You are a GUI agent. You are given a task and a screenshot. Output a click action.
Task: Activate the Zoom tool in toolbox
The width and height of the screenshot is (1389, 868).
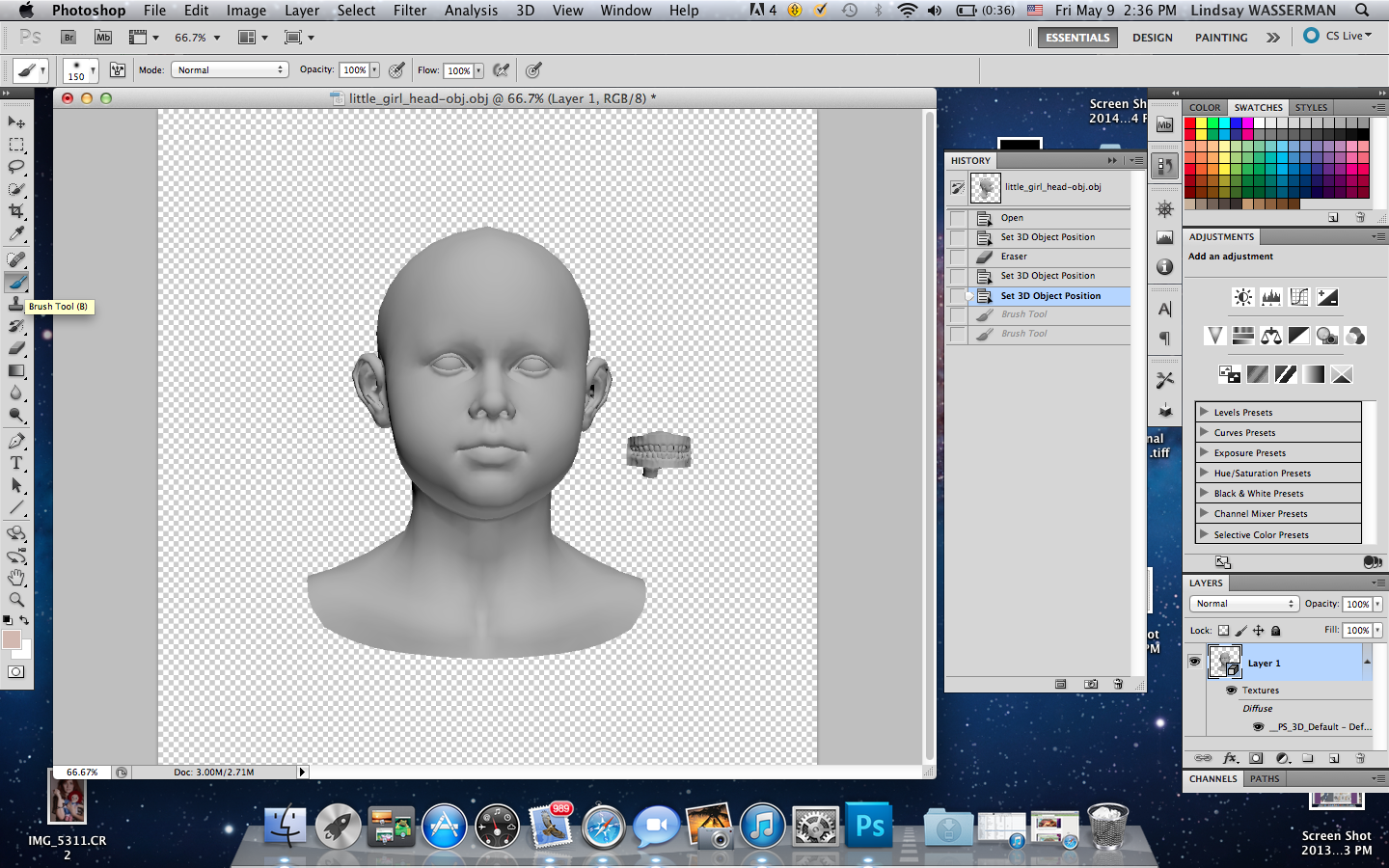pyautogui.click(x=16, y=600)
